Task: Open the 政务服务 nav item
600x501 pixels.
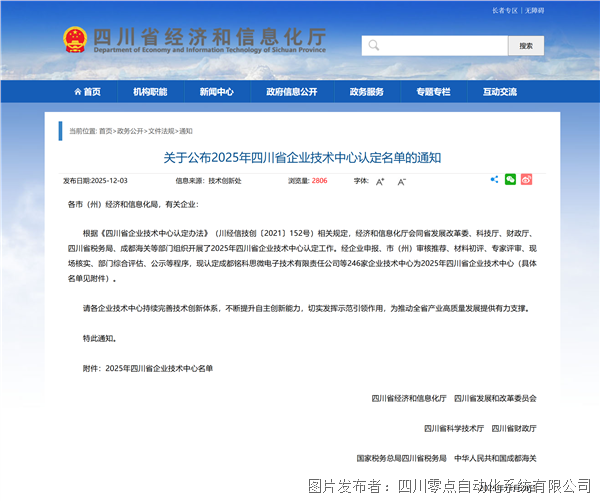Action: tap(366, 92)
